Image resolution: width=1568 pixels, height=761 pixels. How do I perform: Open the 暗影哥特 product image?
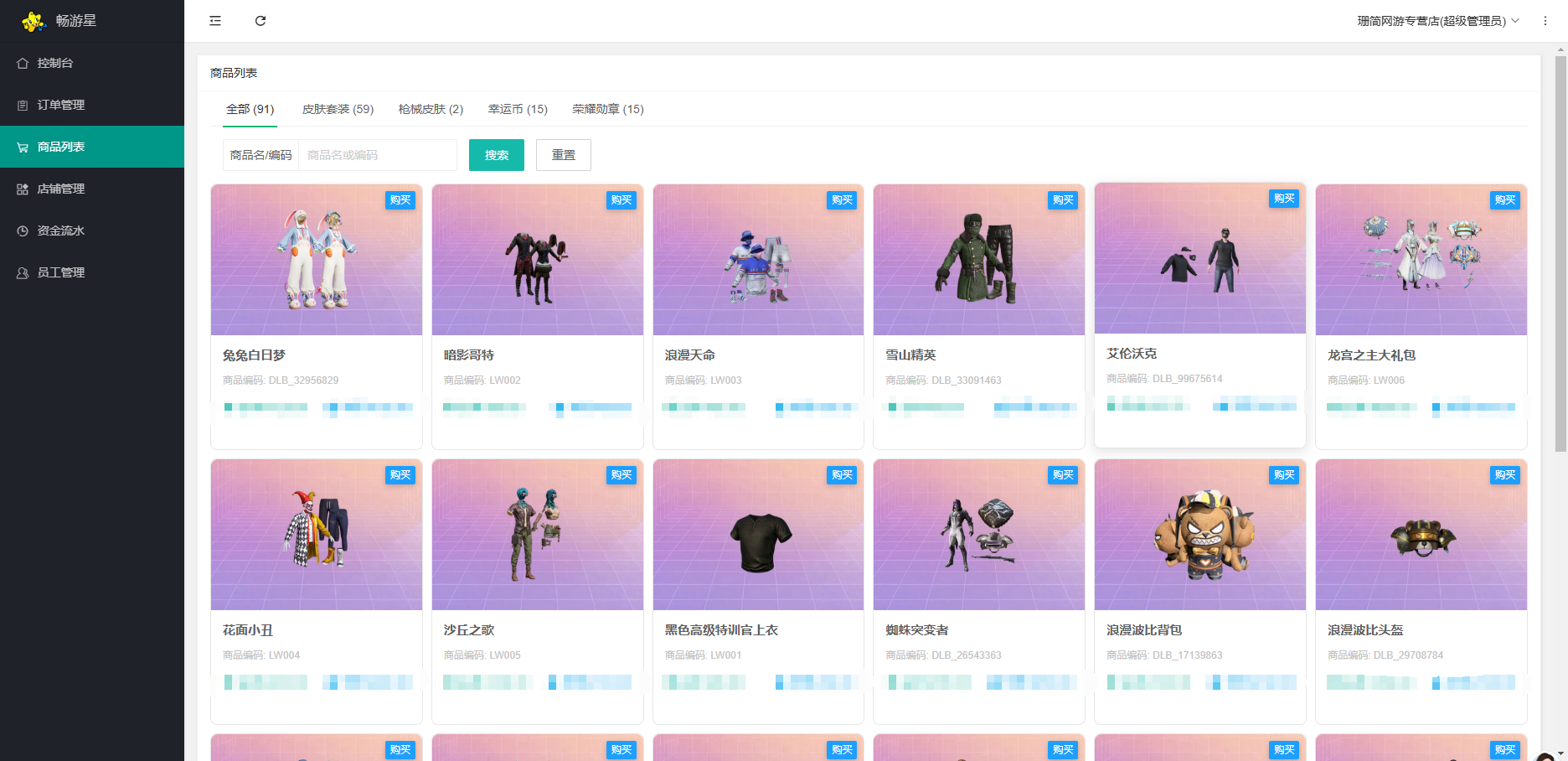pos(538,260)
